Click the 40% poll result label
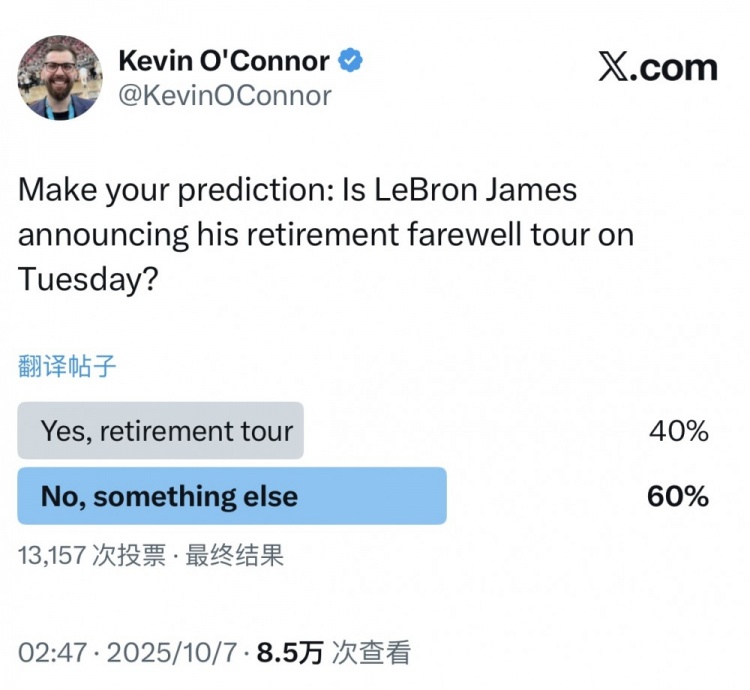 point(678,431)
